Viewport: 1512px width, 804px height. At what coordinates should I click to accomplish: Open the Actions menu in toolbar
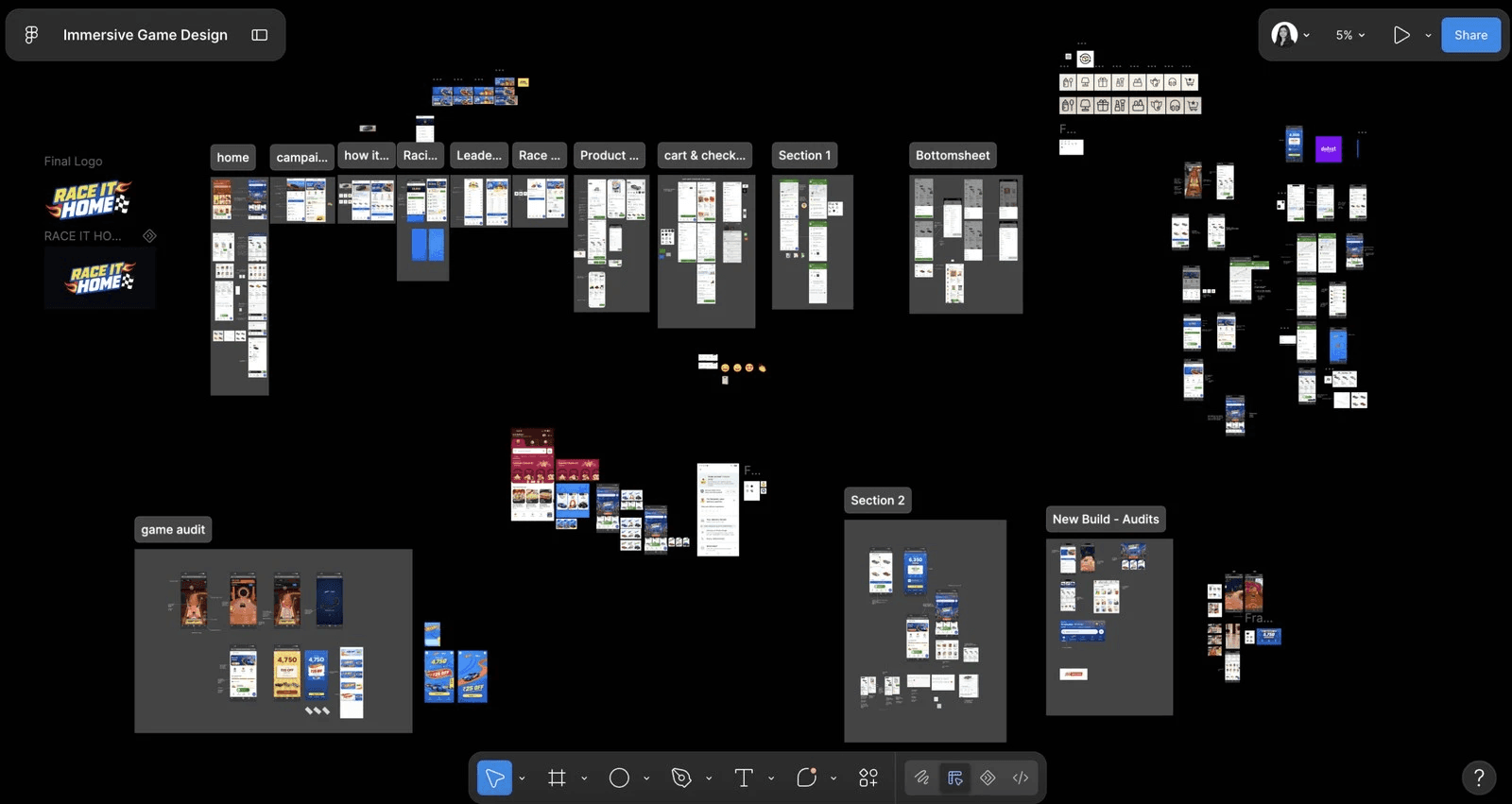click(868, 778)
